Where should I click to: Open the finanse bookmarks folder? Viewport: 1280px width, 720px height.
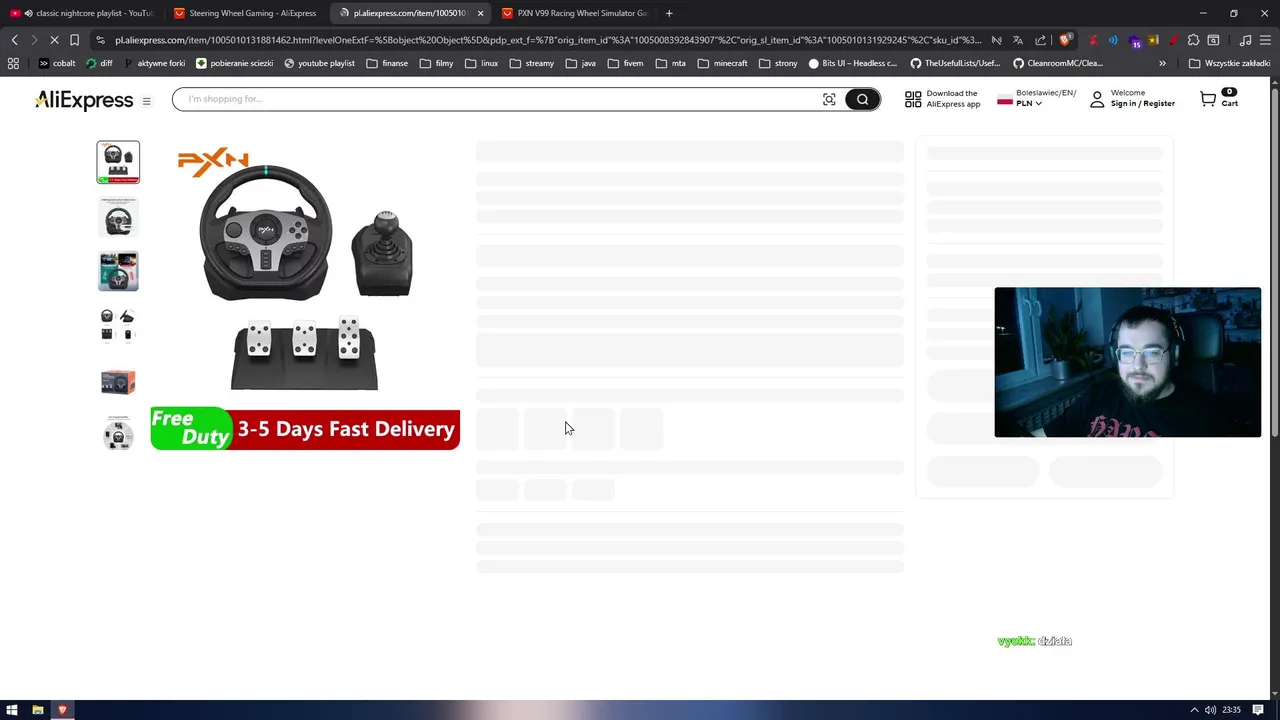[387, 63]
